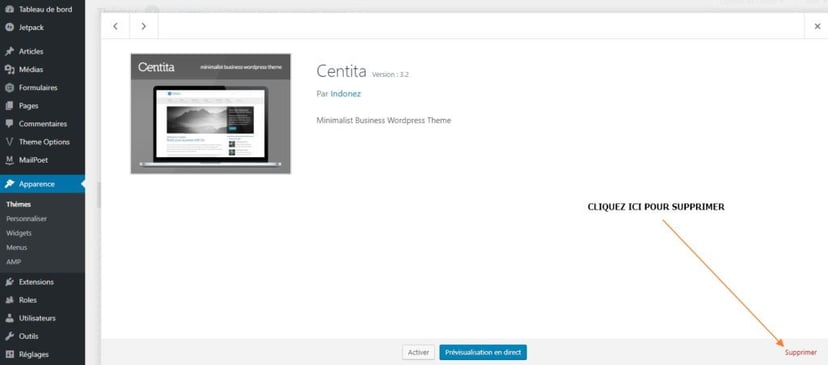Open the Roles menu label
This screenshot has width=828, height=365.
click(28, 300)
